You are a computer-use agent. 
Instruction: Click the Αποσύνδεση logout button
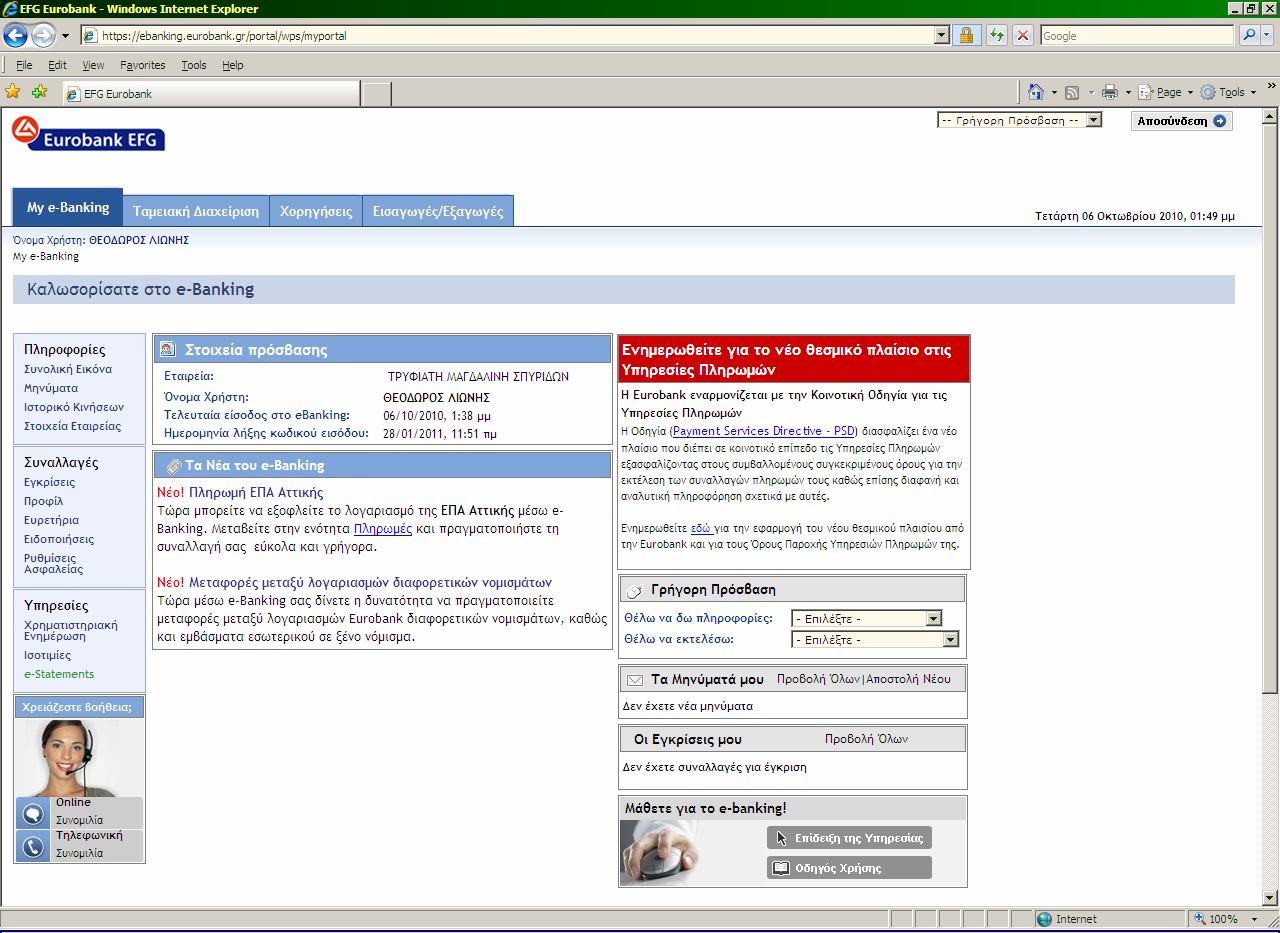pyautogui.click(x=1182, y=121)
